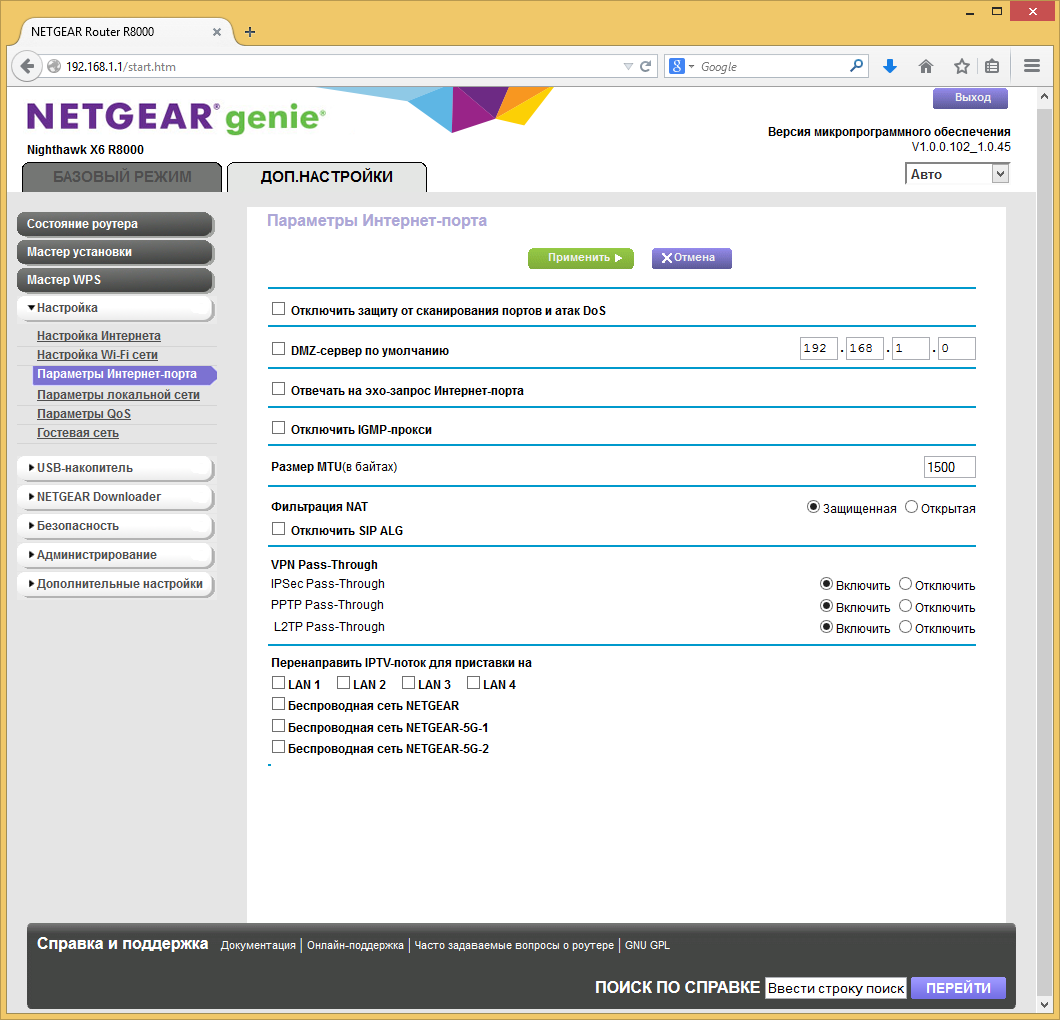
Task: Open Параметры локальной сети link
Action: coord(118,395)
